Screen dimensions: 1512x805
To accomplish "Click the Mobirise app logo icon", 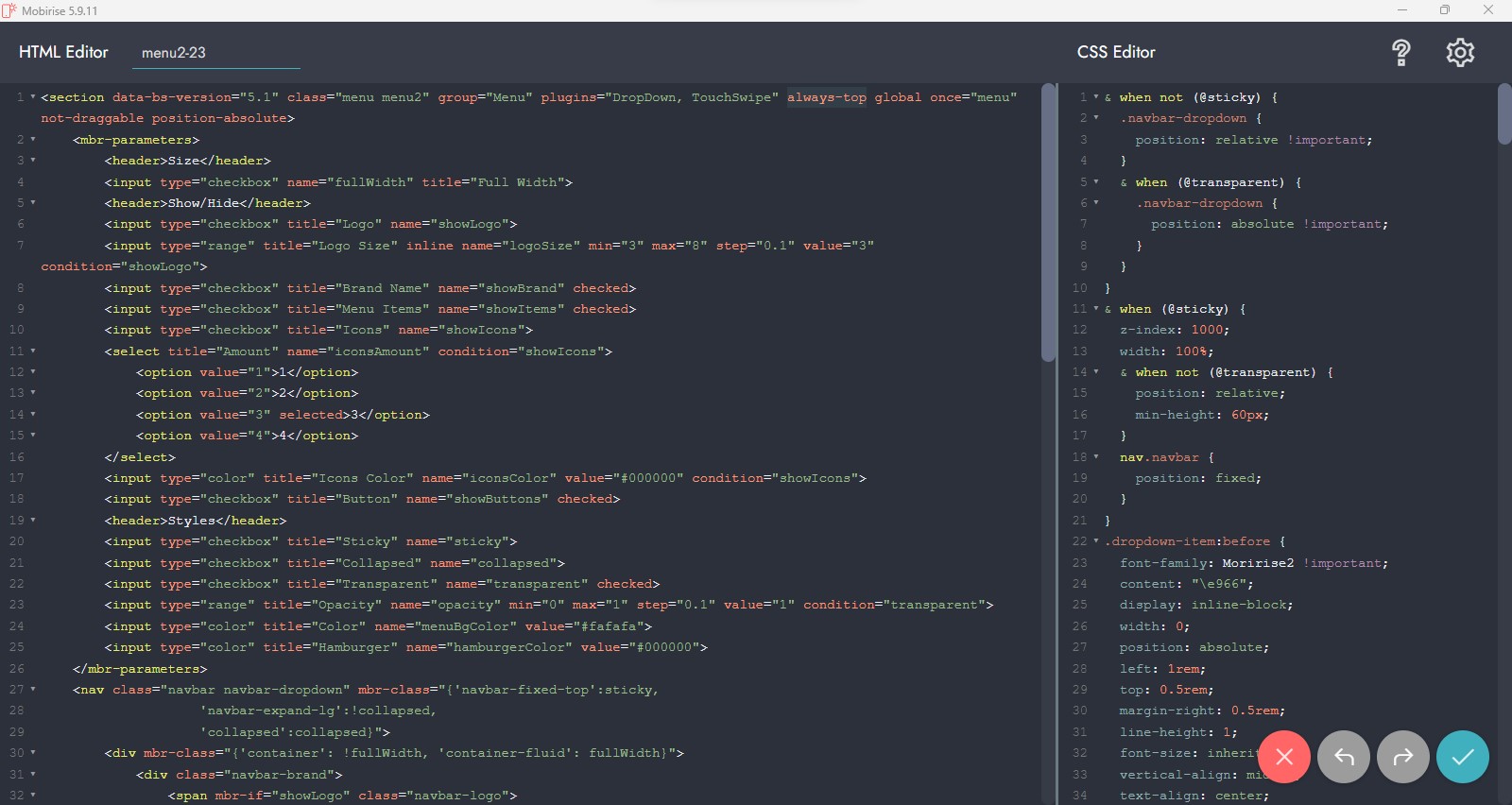I will tap(9, 10).
